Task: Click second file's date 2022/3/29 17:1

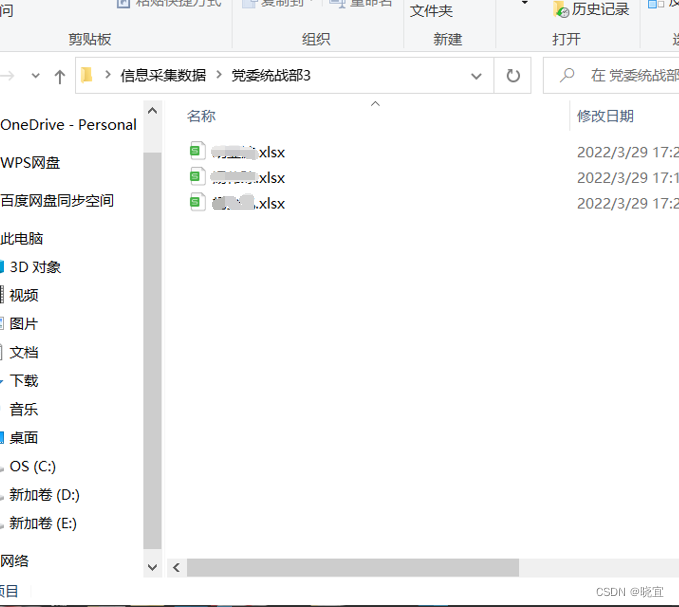Action: [x=628, y=178]
